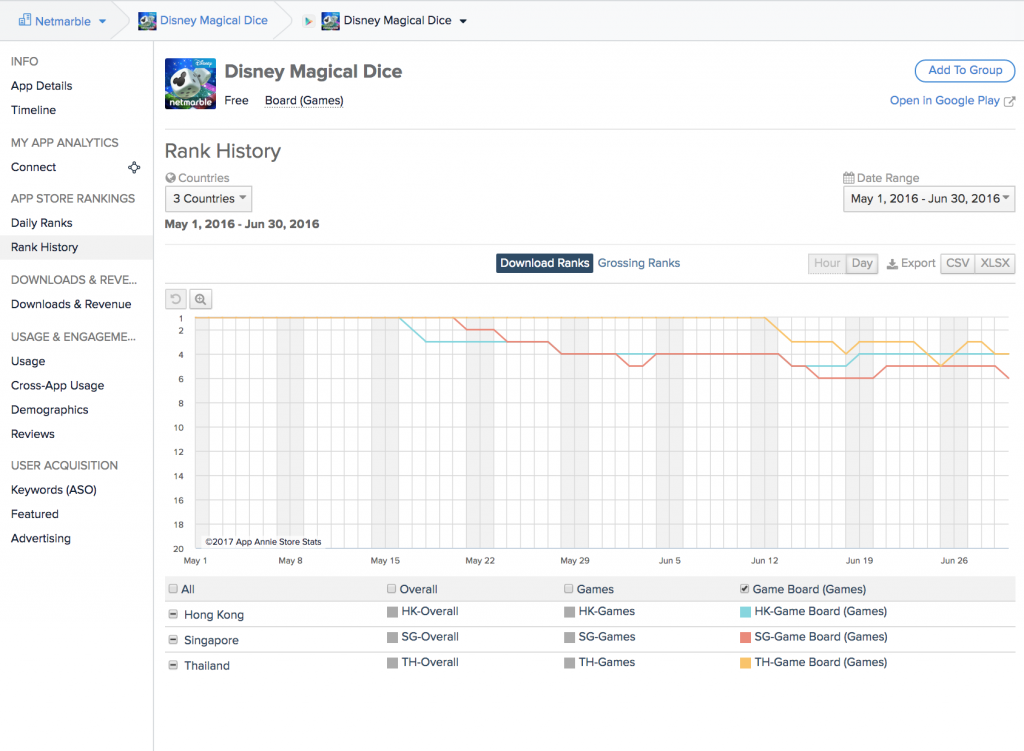Screen dimensions: 1024x751
Task: Click the TH-Game Board orange color swatch
Action: (745, 663)
